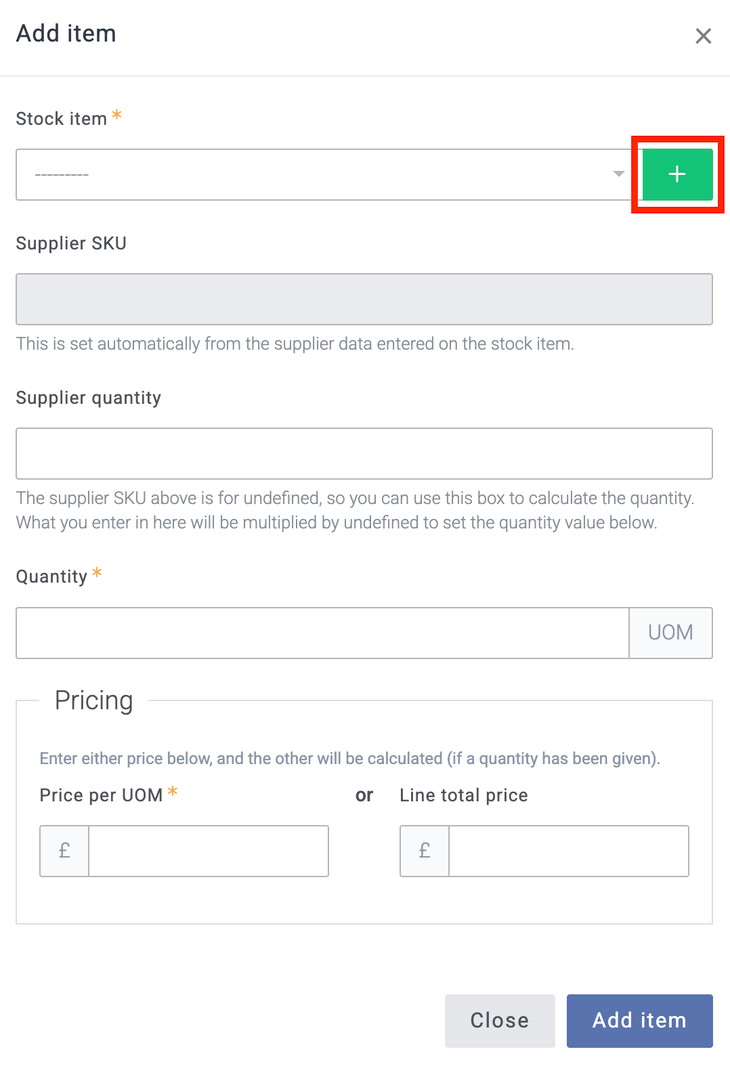730x1065 pixels.
Task: Click the Stock item field label
Action: click(x=61, y=119)
